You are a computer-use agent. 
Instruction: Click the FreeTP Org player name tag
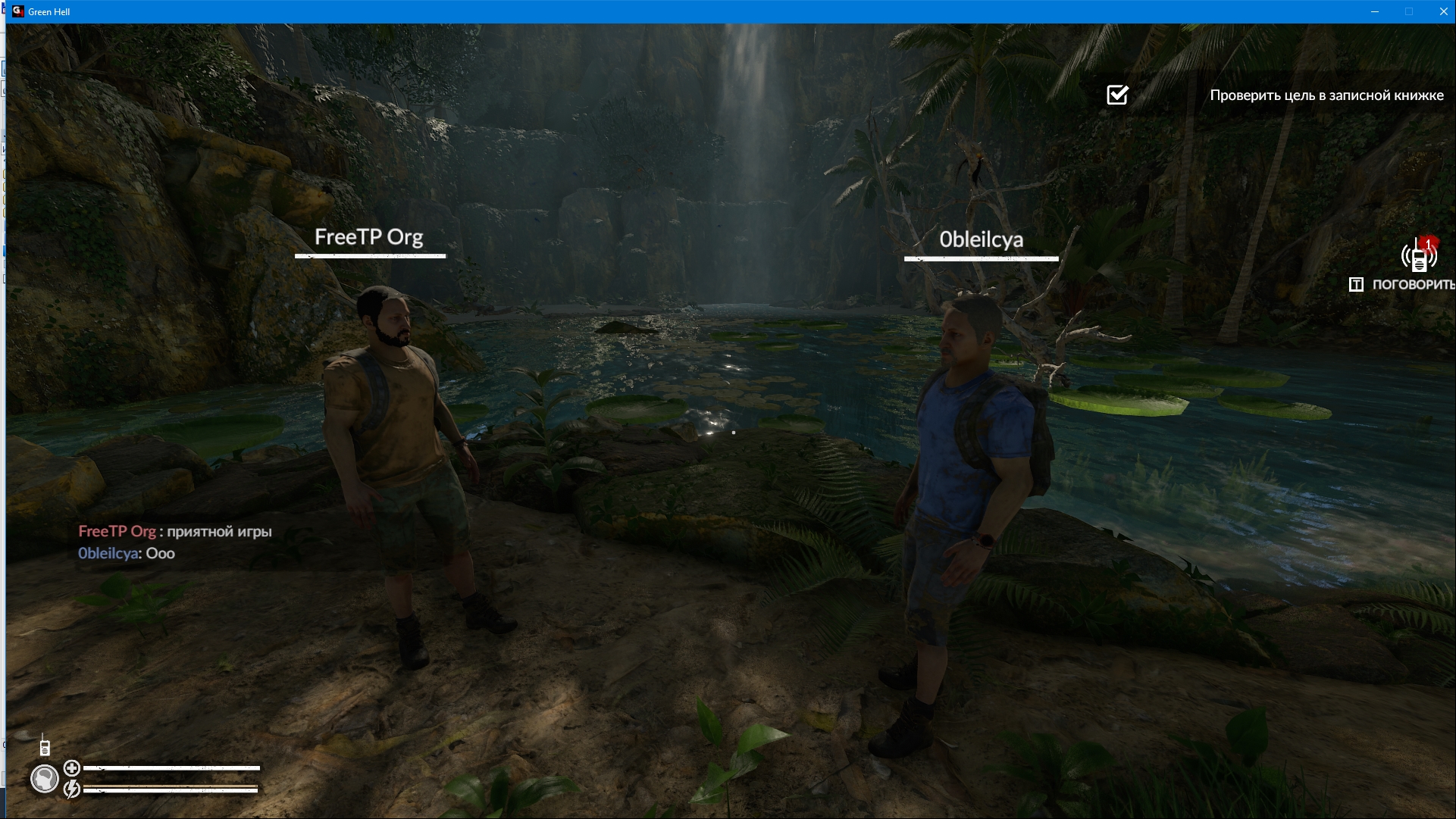pyautogui.click(x=369, y=237)
